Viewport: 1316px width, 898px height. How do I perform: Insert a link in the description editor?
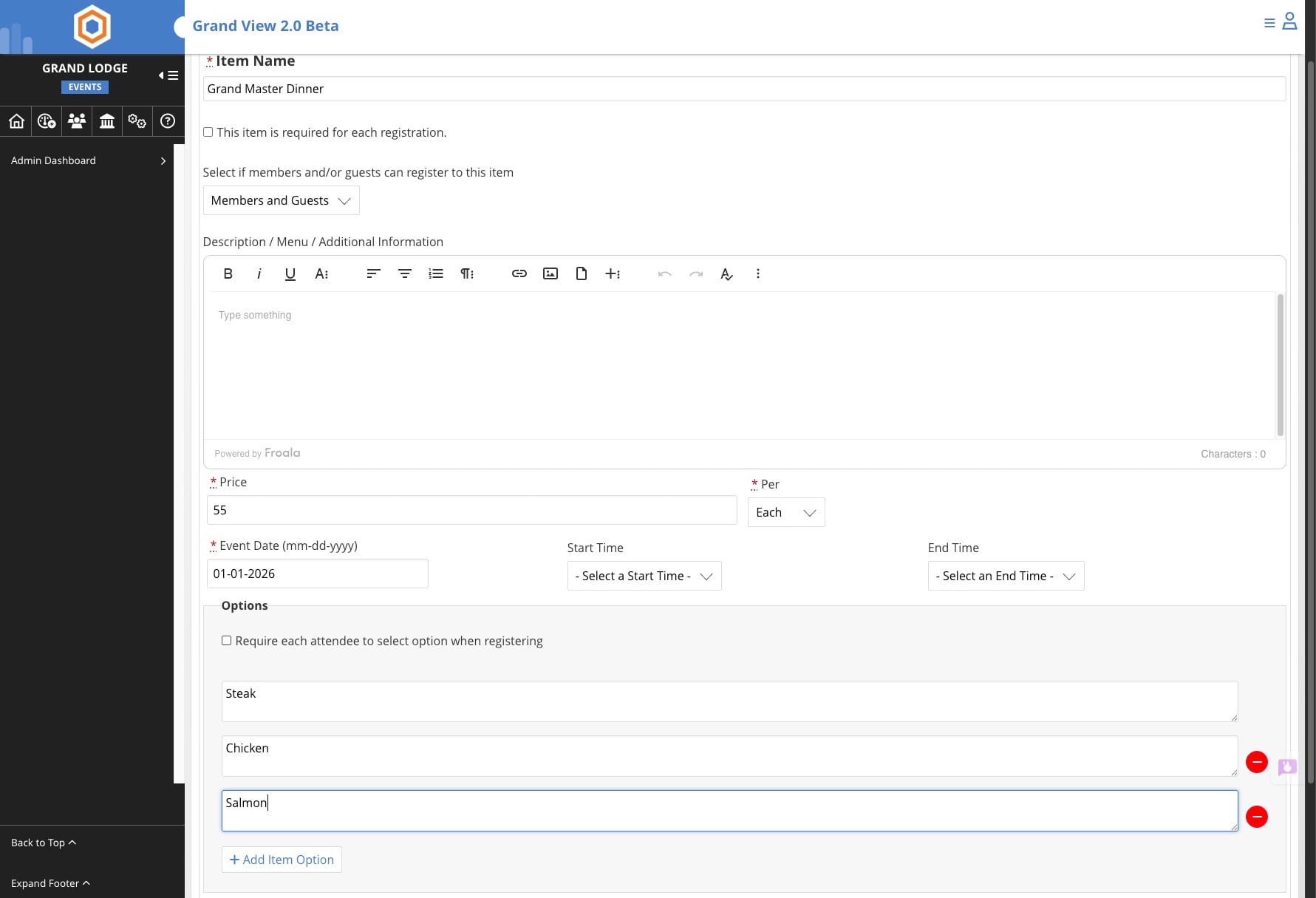pos(519,273)
